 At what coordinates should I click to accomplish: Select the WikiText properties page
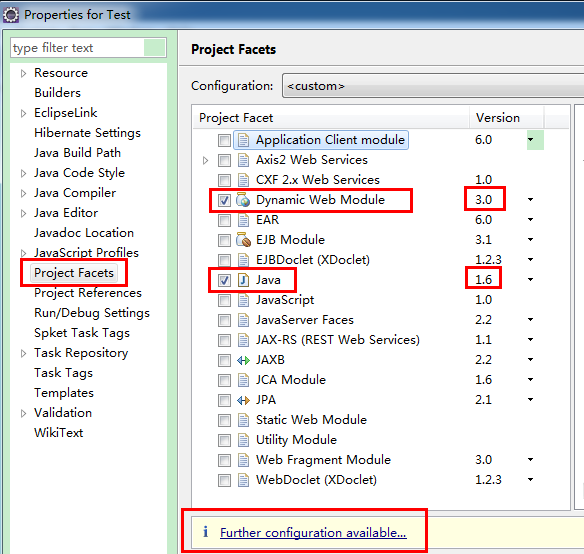tap(58, 433)
